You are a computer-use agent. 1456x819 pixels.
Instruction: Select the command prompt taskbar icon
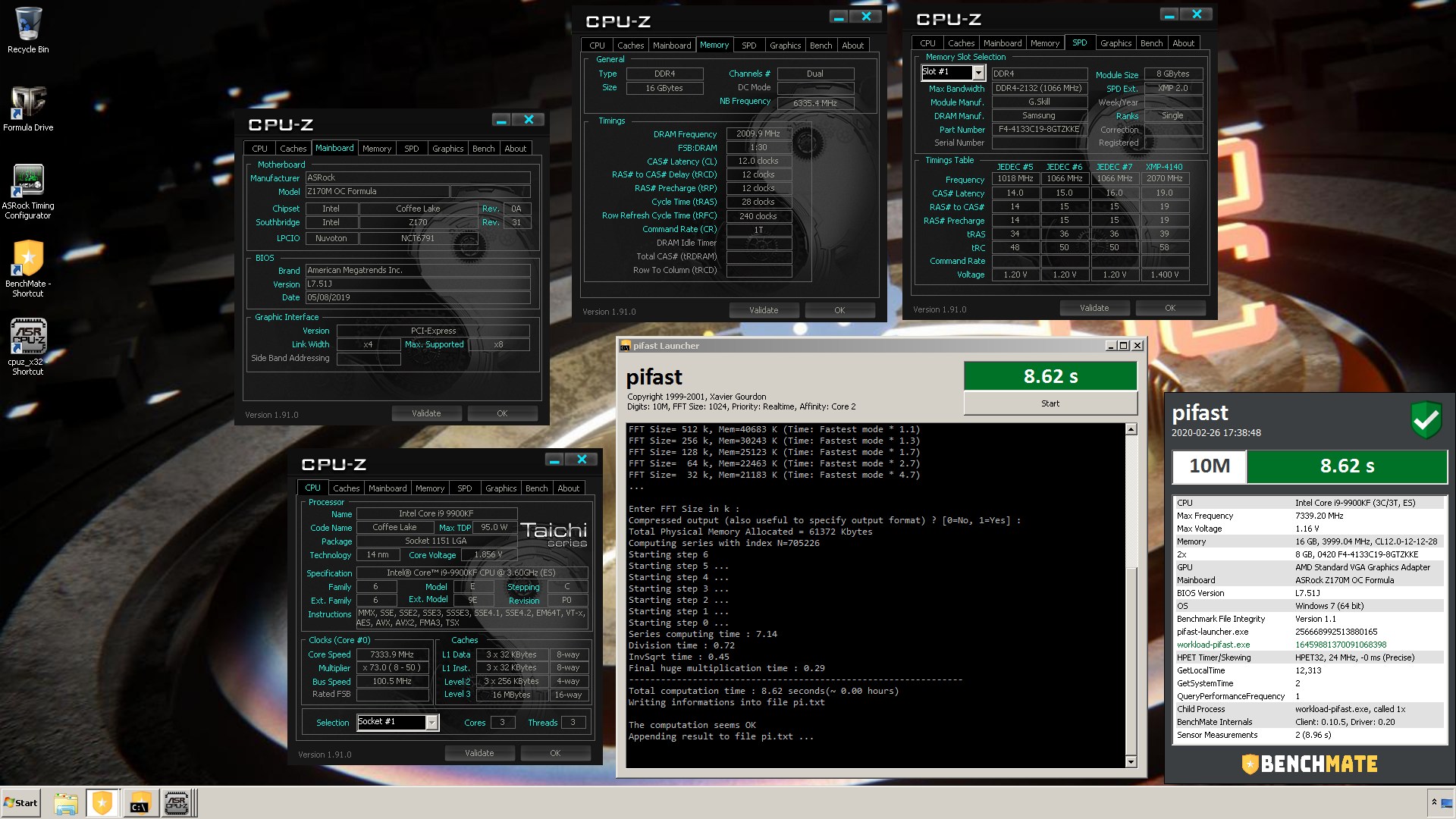(x=140, y=803)
